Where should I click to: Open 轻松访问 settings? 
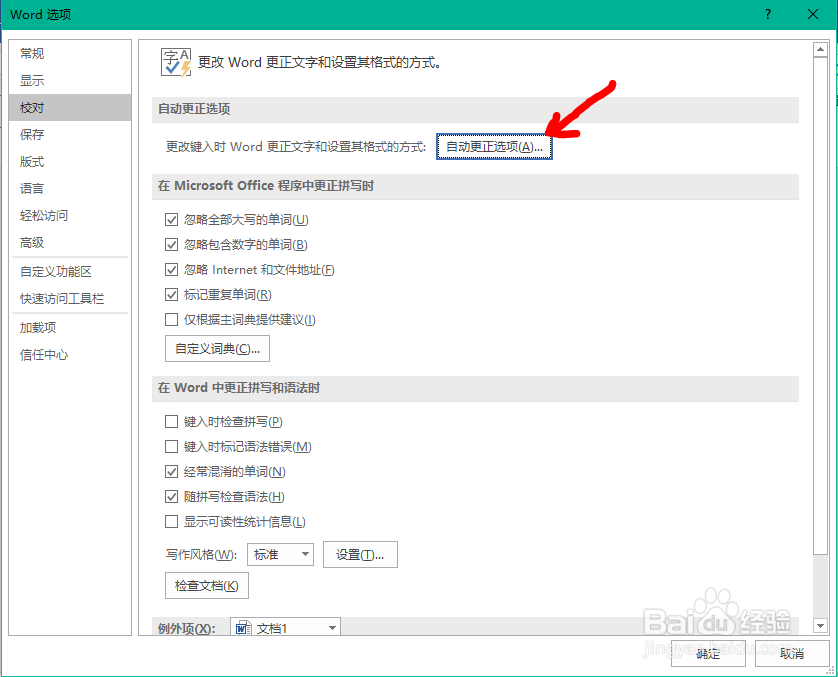click(x=70, y=215)
